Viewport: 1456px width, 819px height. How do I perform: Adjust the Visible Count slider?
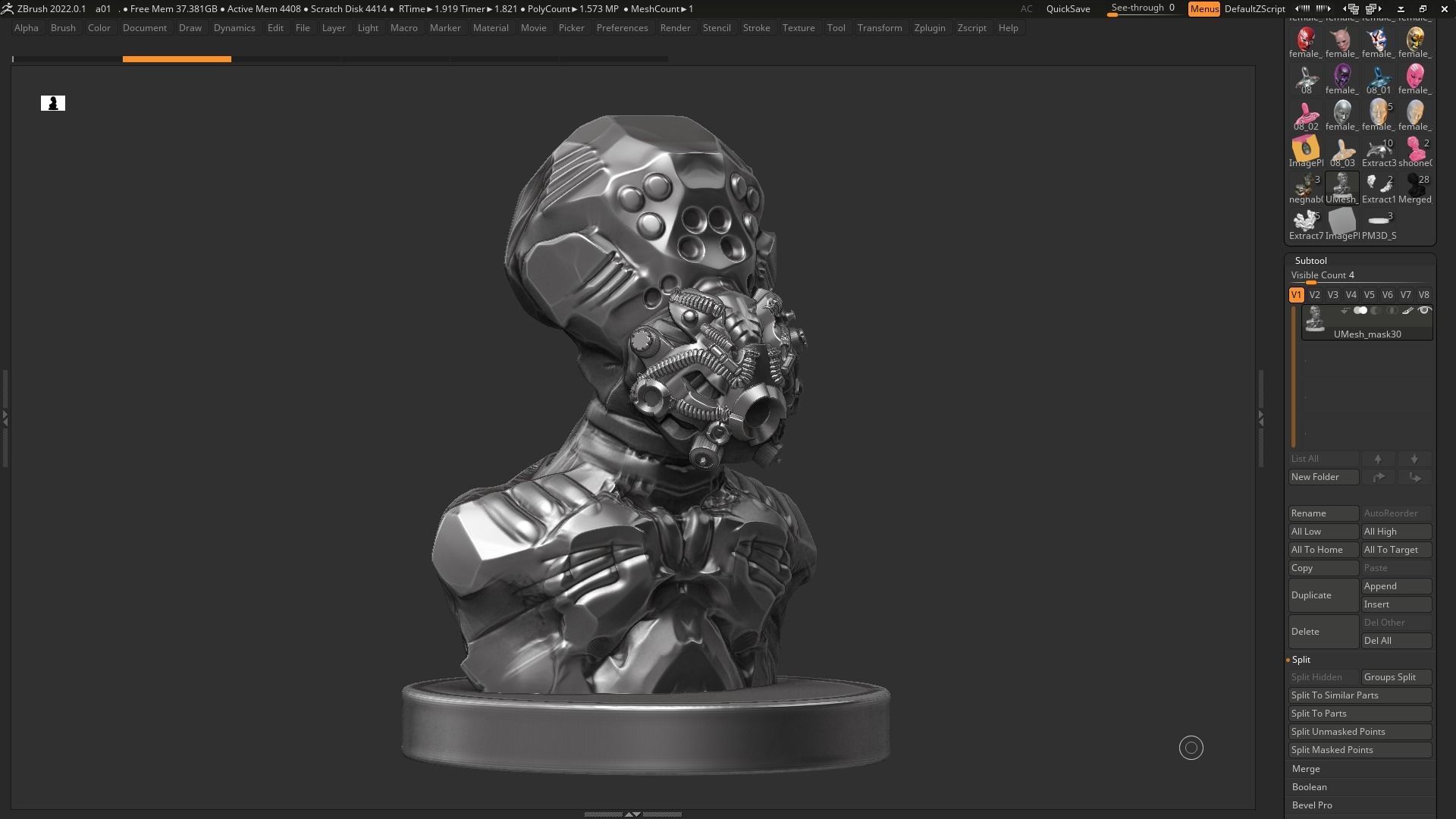1360,277
